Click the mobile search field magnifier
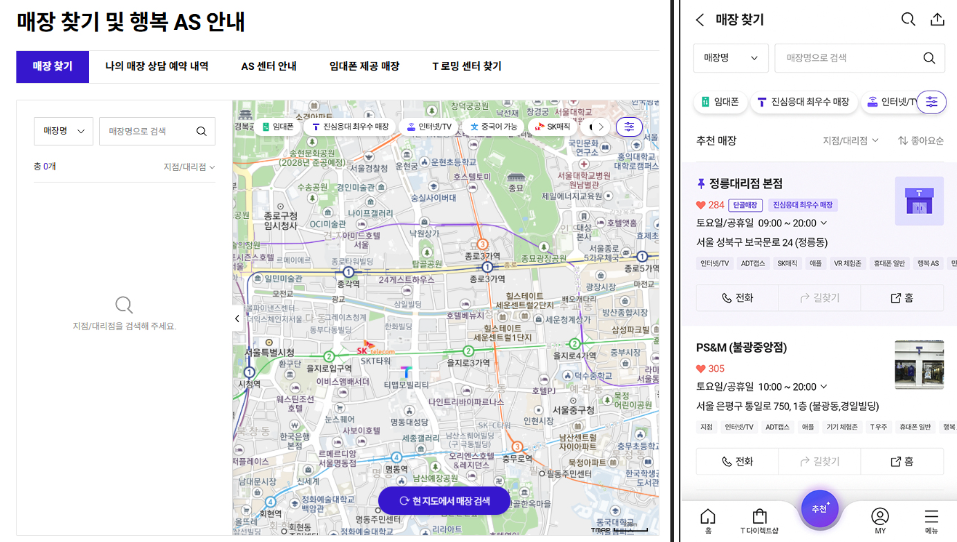 pyautogui.click(x=929, y=58)
